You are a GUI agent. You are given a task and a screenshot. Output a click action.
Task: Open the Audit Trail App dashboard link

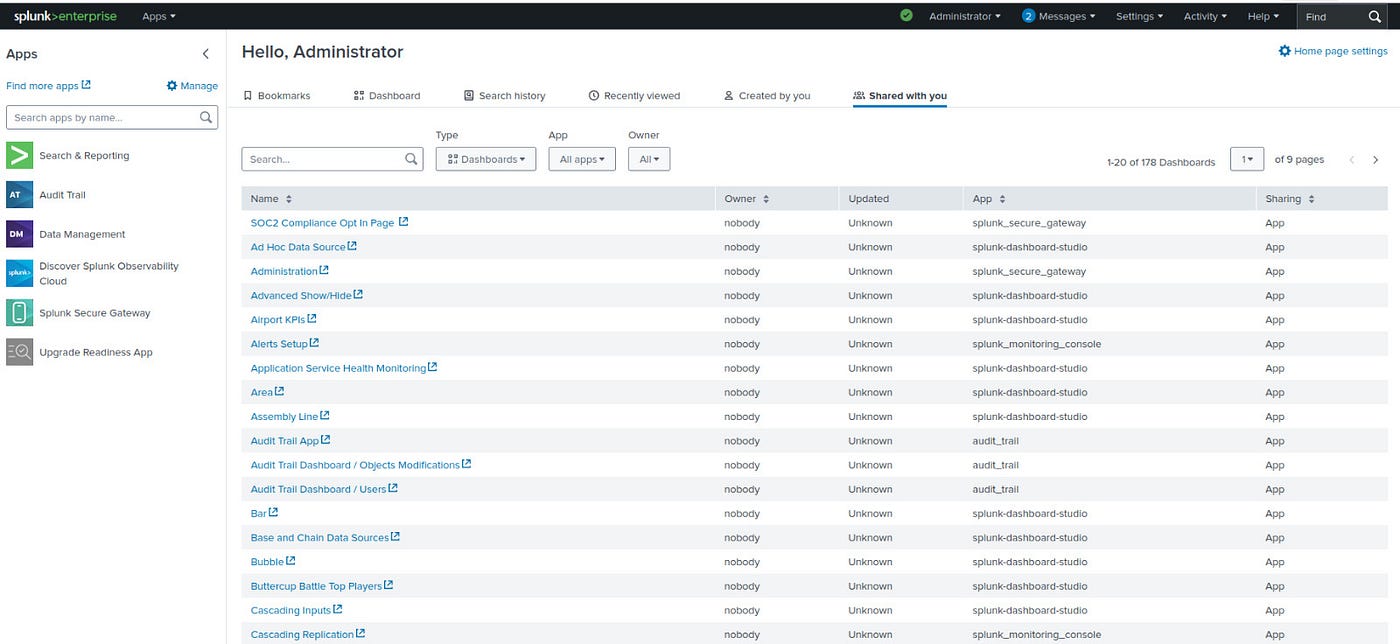pos(285,441)
